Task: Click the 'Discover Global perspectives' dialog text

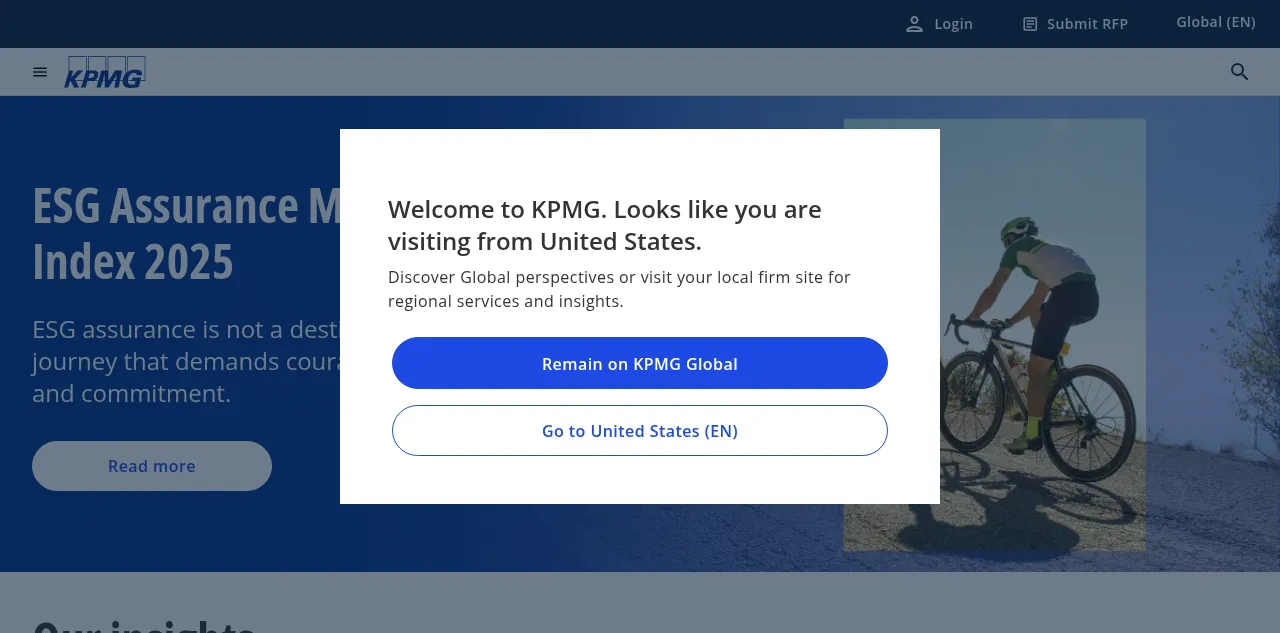Action: pyautogui.click(x=619, y=289)
